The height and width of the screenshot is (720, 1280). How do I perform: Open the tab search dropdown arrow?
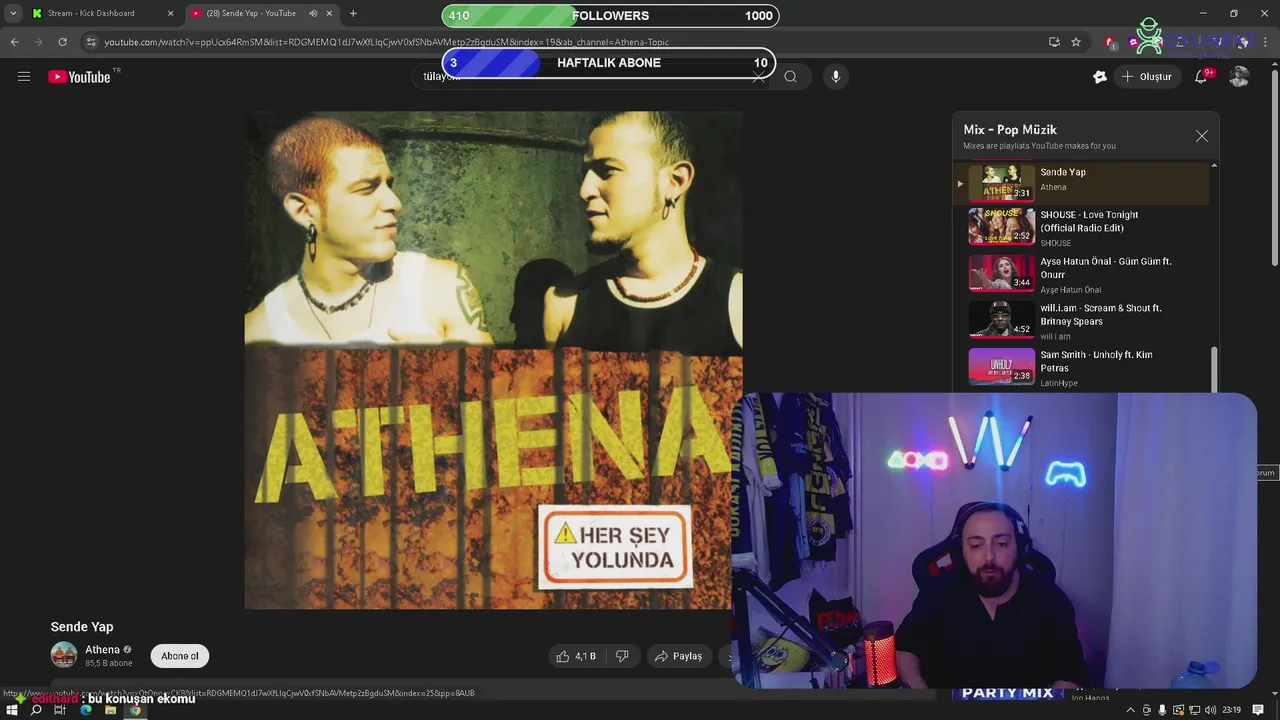tap(12, 13)
